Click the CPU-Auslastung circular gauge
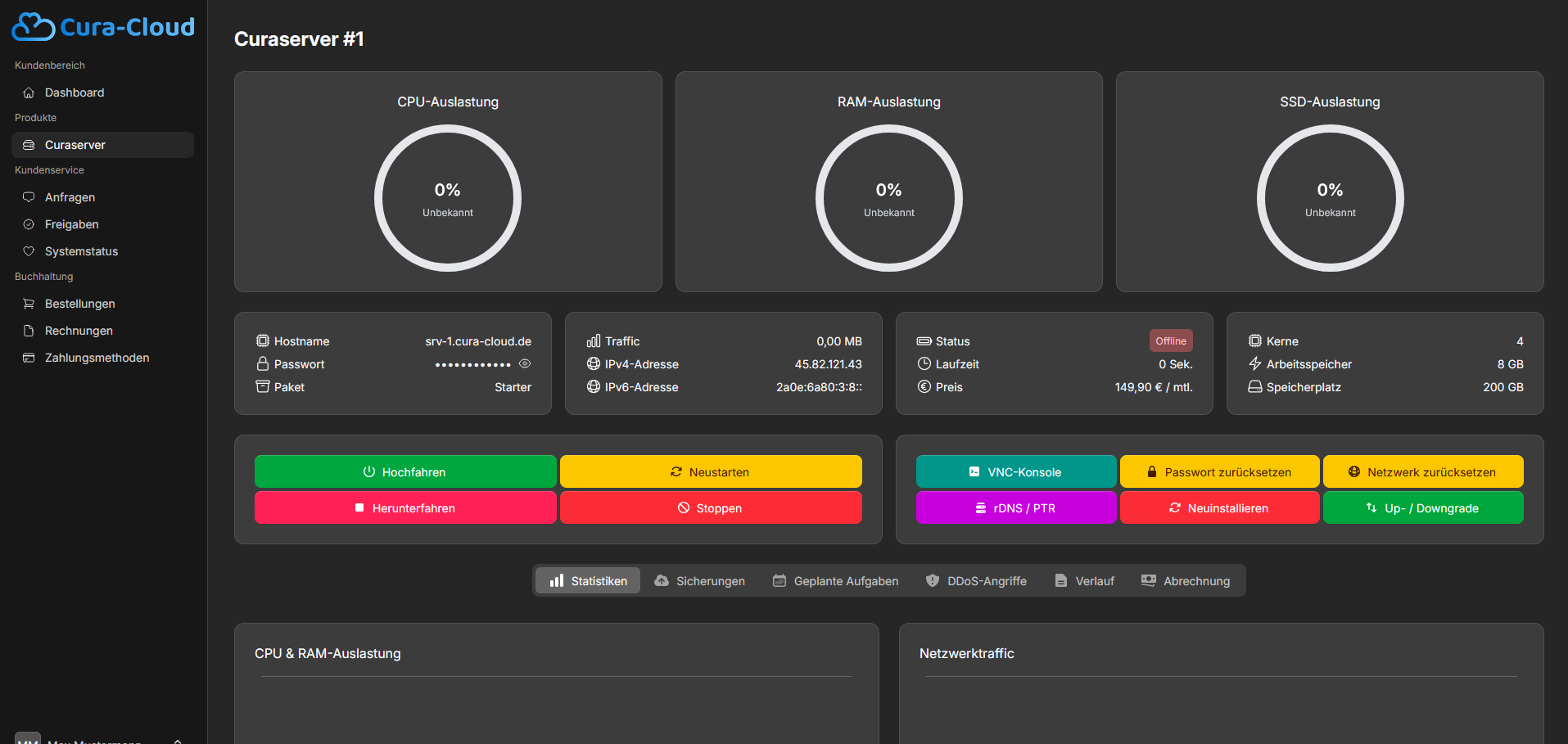The image size is (1568, 744). 448,198
